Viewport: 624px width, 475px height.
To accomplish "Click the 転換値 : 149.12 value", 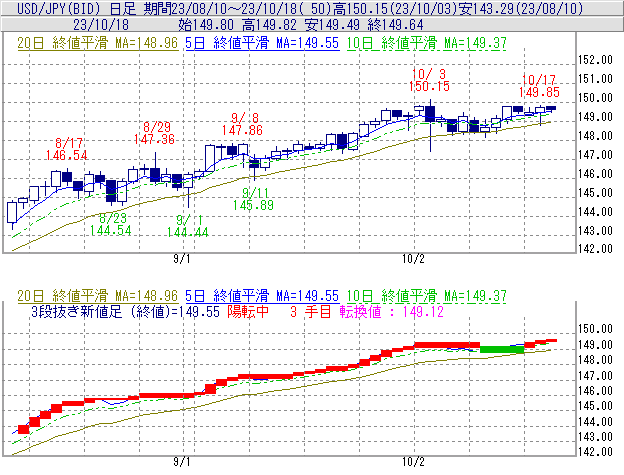I will click(x=392, y=312).
